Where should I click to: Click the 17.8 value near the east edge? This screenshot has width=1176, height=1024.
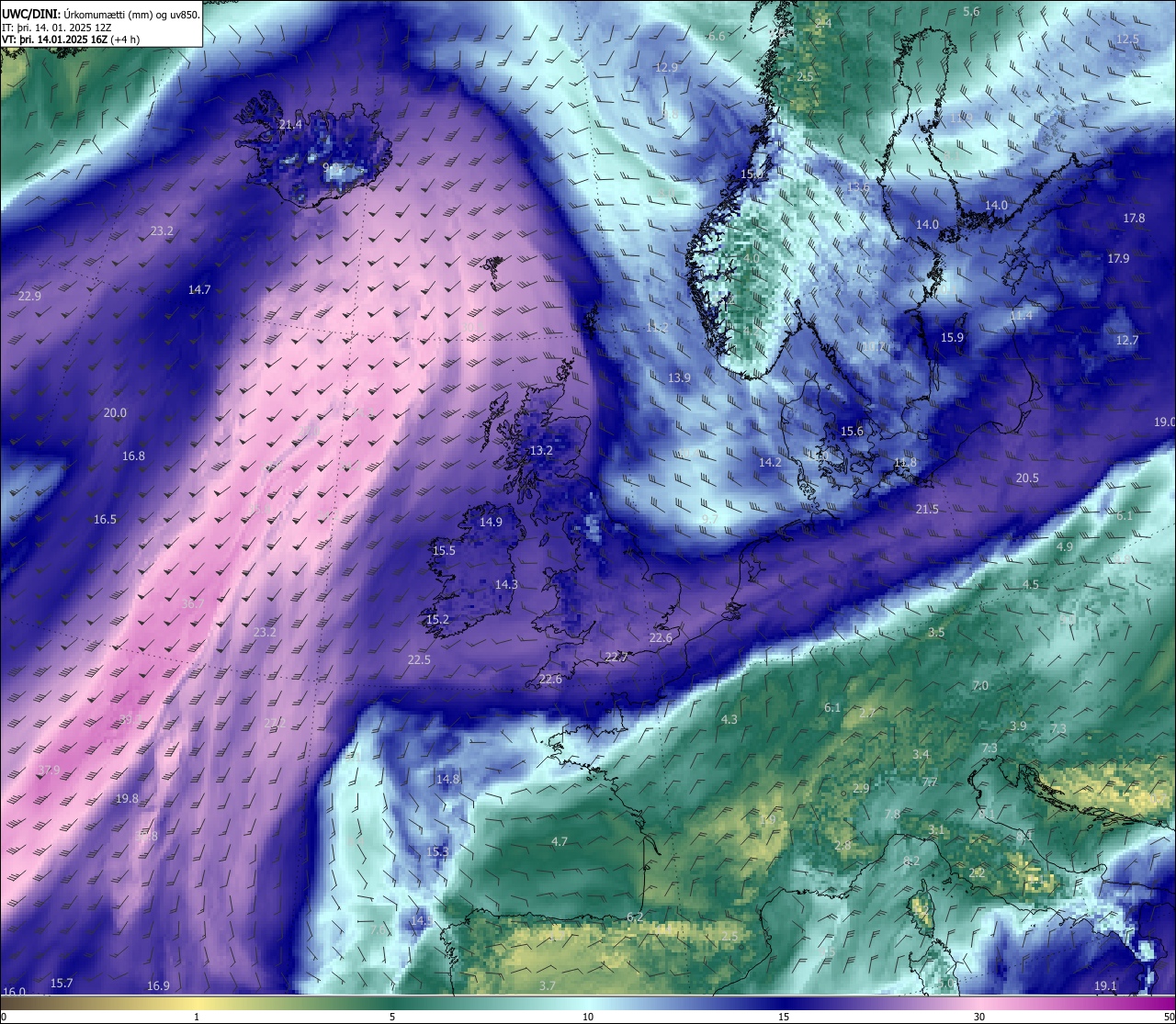coord(1134,219)
